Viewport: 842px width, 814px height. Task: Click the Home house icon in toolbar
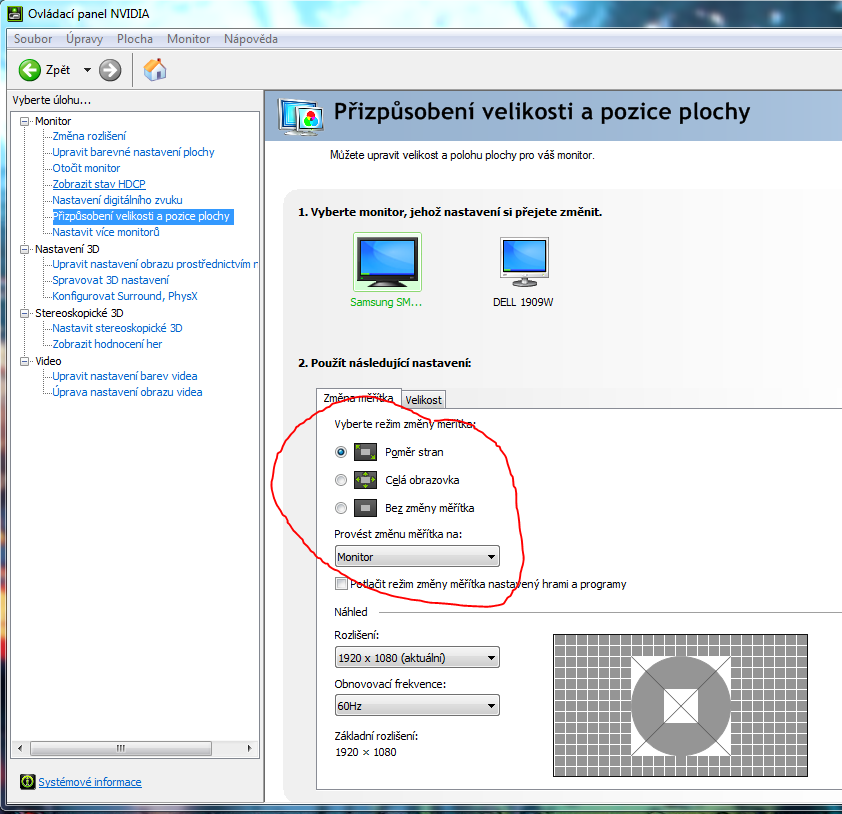[155, 70]
